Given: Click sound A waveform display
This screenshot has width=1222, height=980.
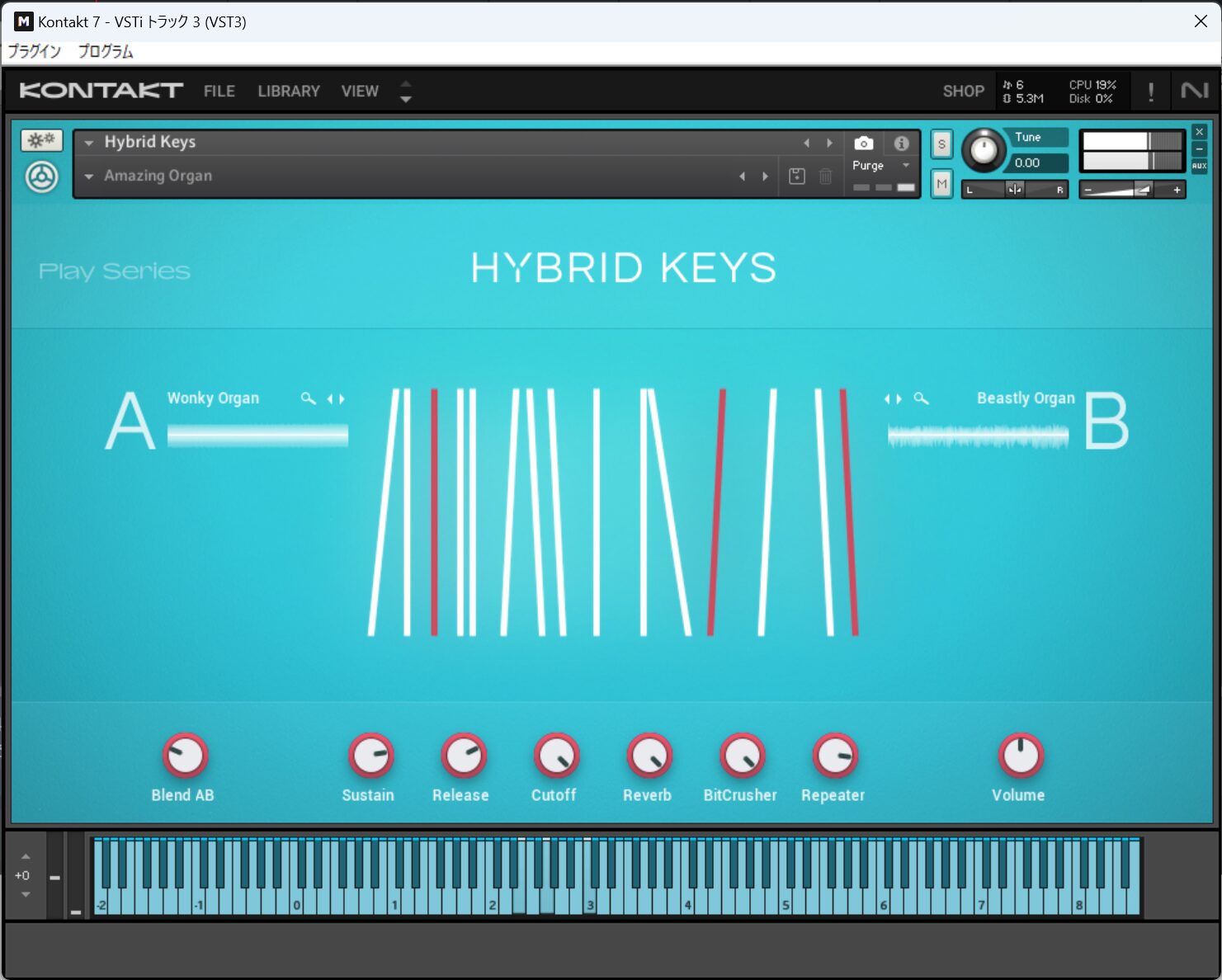Looking at the screenshot, I should 257,435.
